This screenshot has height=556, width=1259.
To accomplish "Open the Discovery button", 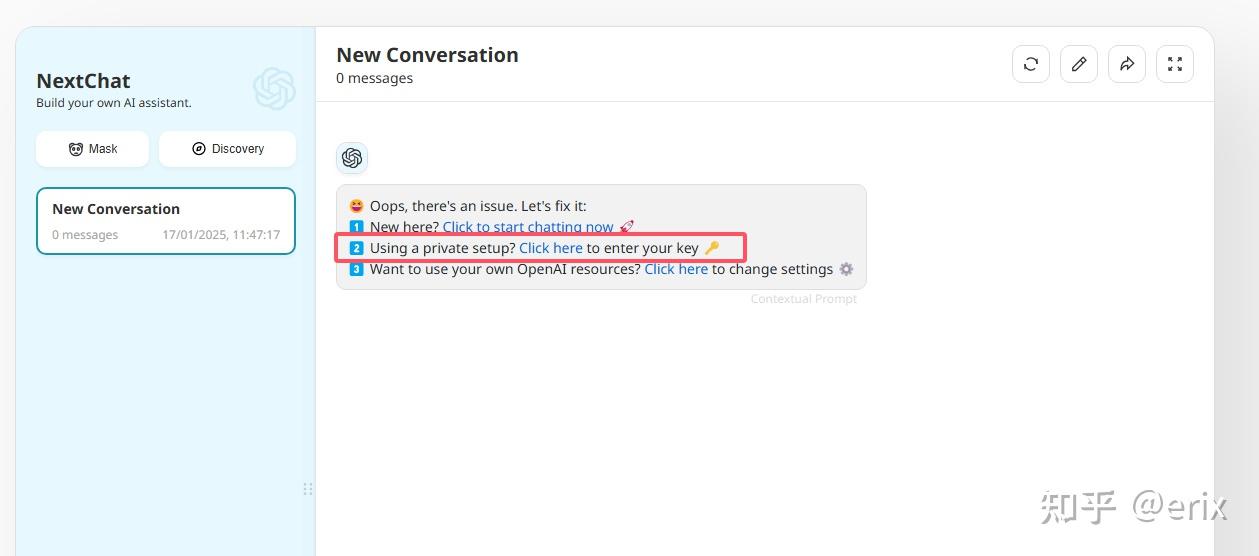I will tap(227, 149).
